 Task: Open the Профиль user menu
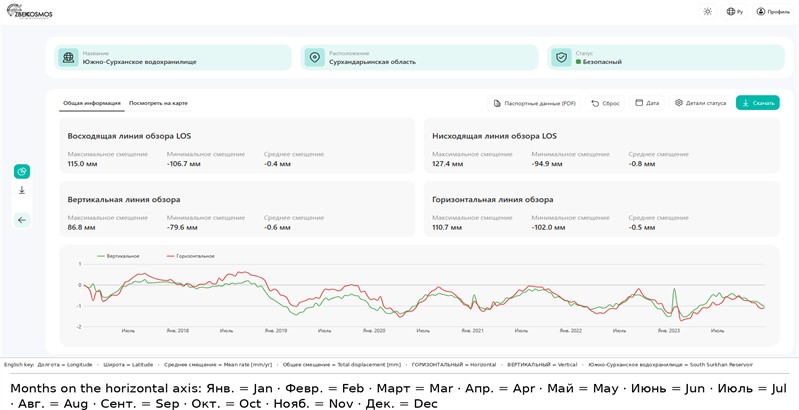click(773, 12)
